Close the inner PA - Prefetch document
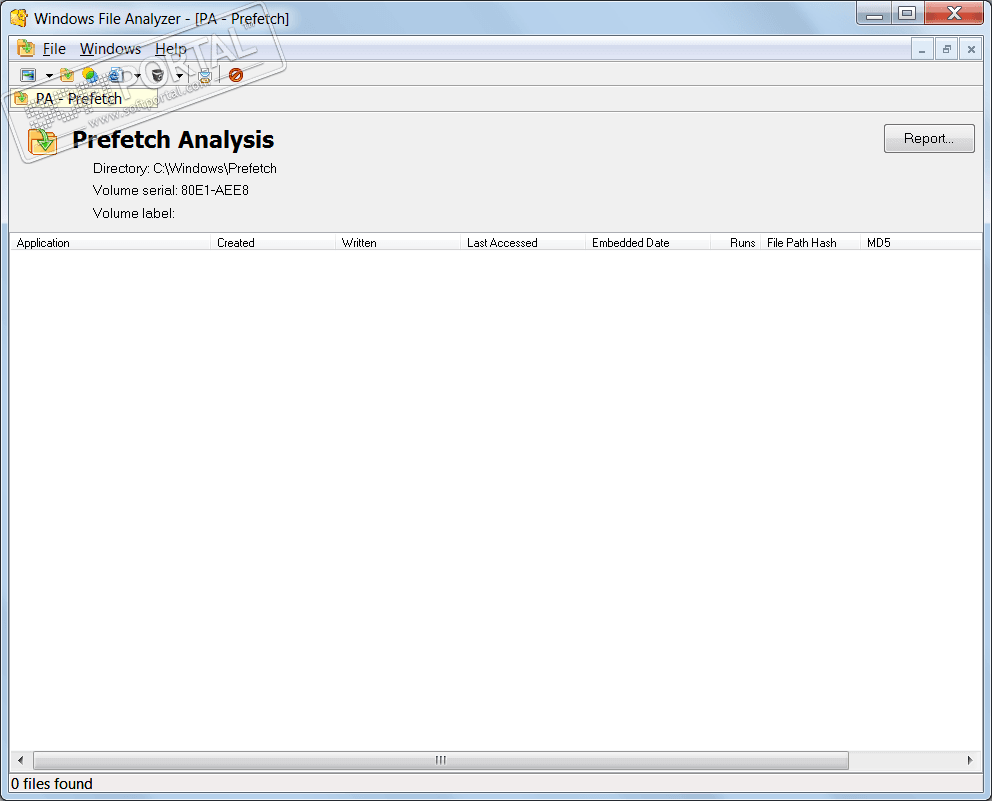The height and width of the screenshot is (801, 992). (x=971, y=49)
